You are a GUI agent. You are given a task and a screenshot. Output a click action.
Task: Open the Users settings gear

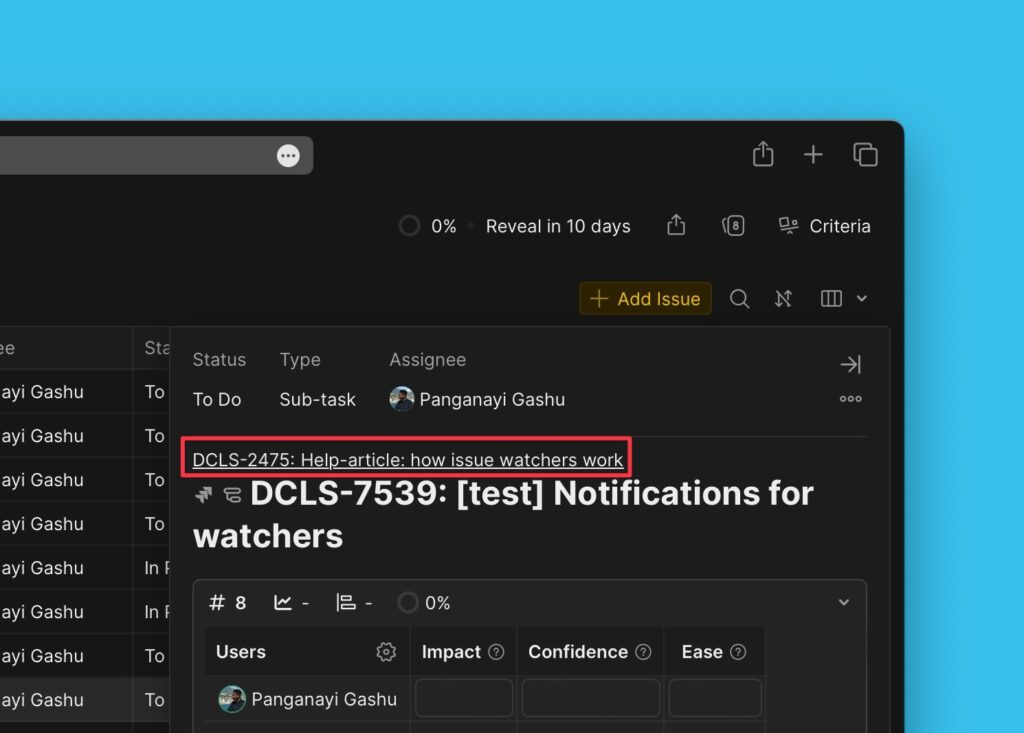pos(386,652)
